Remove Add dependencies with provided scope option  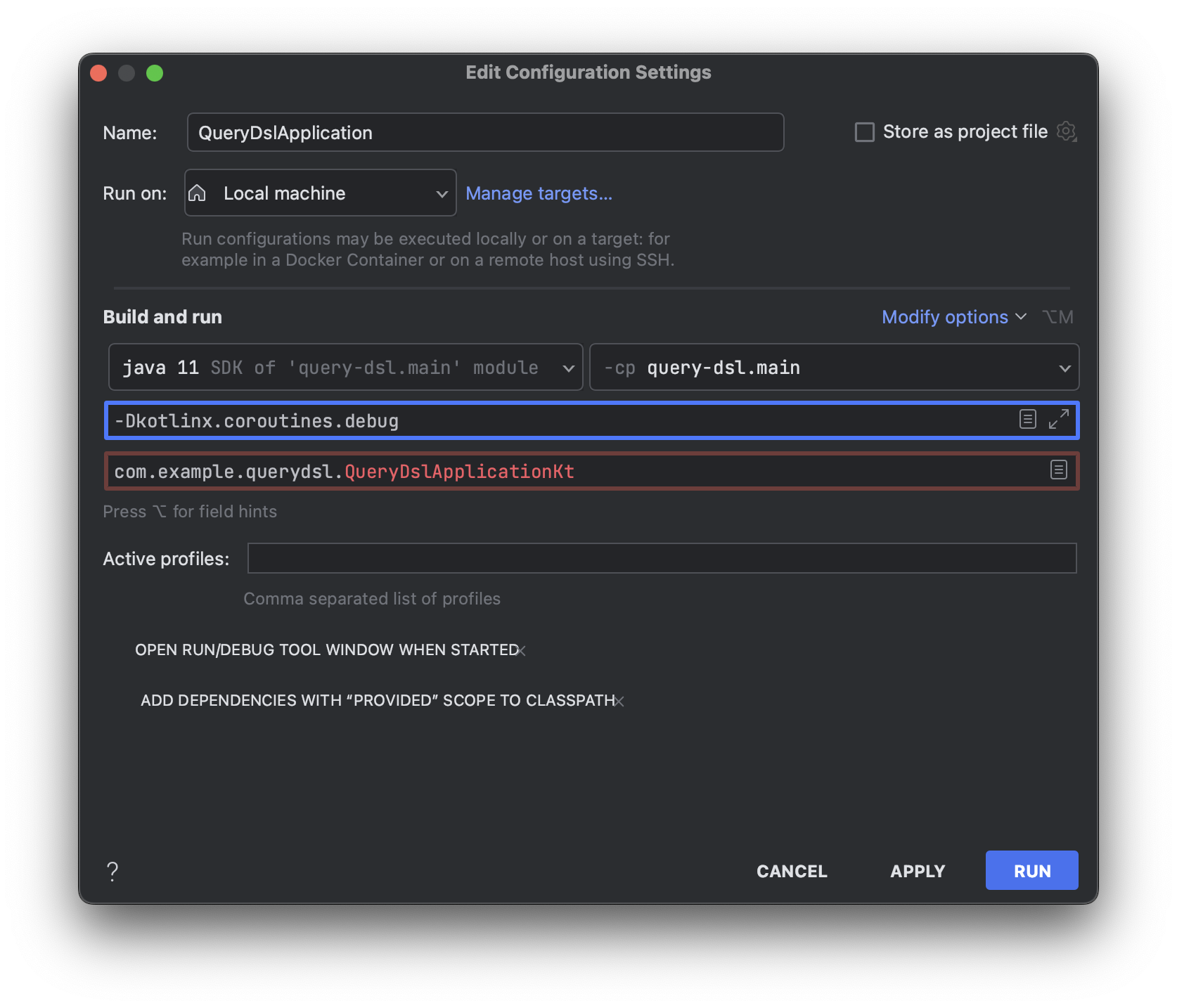(619, 702)
